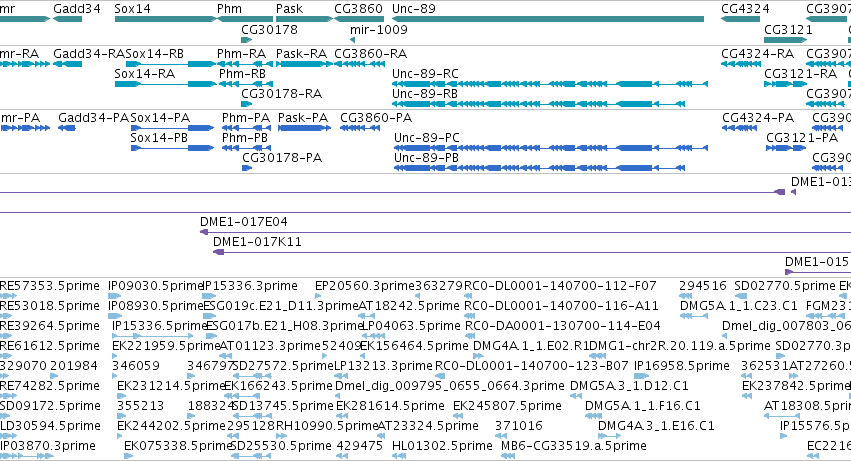Click the CG3860-RA transcript label
851x461 pixels.
pyautogui.click(x=371, y=54)
